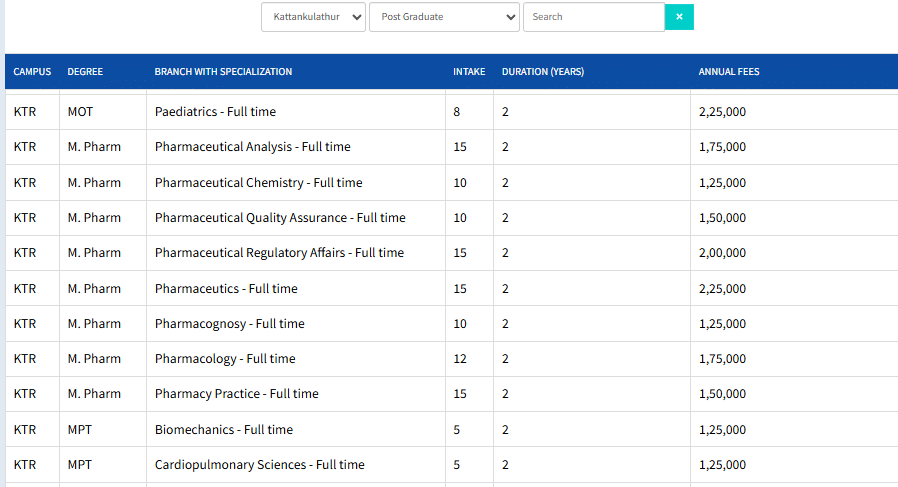Select the Paediatrics - Full time row
The image size is (898, 487).
click(x=215, y=112)
